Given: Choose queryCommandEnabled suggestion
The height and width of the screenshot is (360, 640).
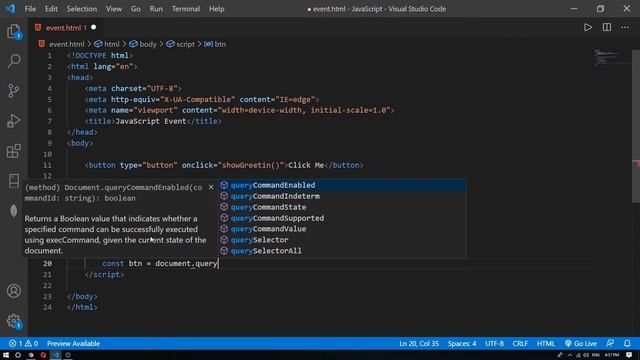Looking at the screenshot, I should 342,185.
